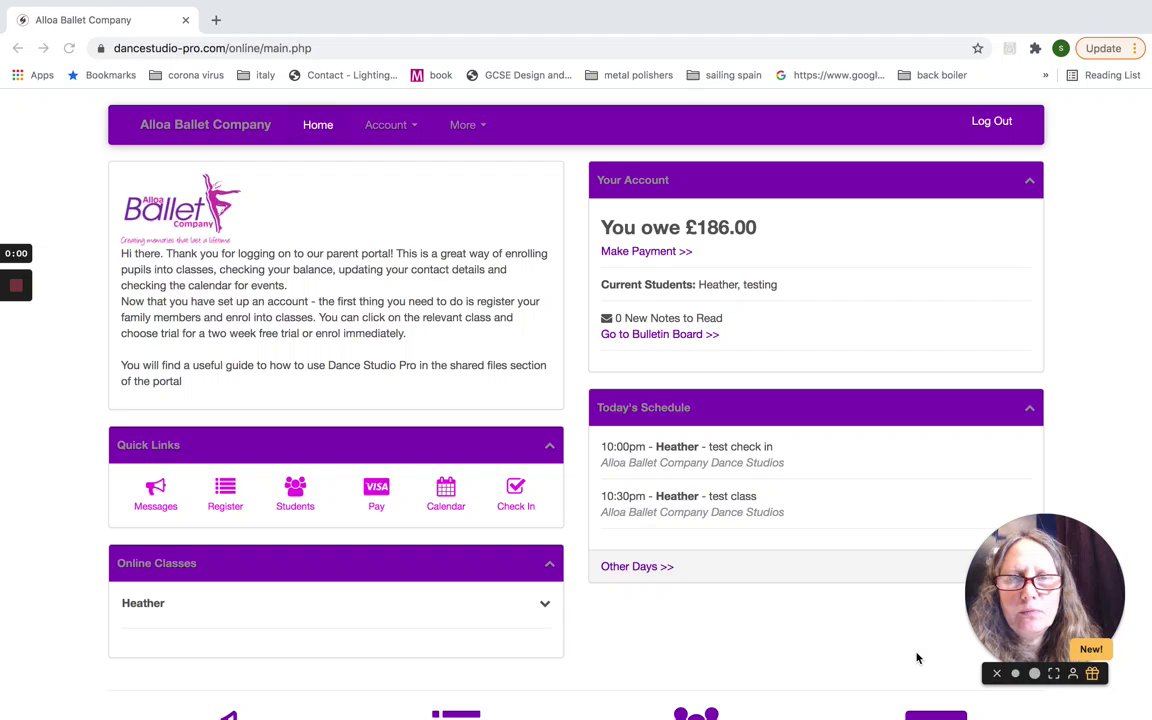Image resolution: width=1152 pixels, height=720 pixels.
Task: Click the Log Out link
Action: pos(992,121)
